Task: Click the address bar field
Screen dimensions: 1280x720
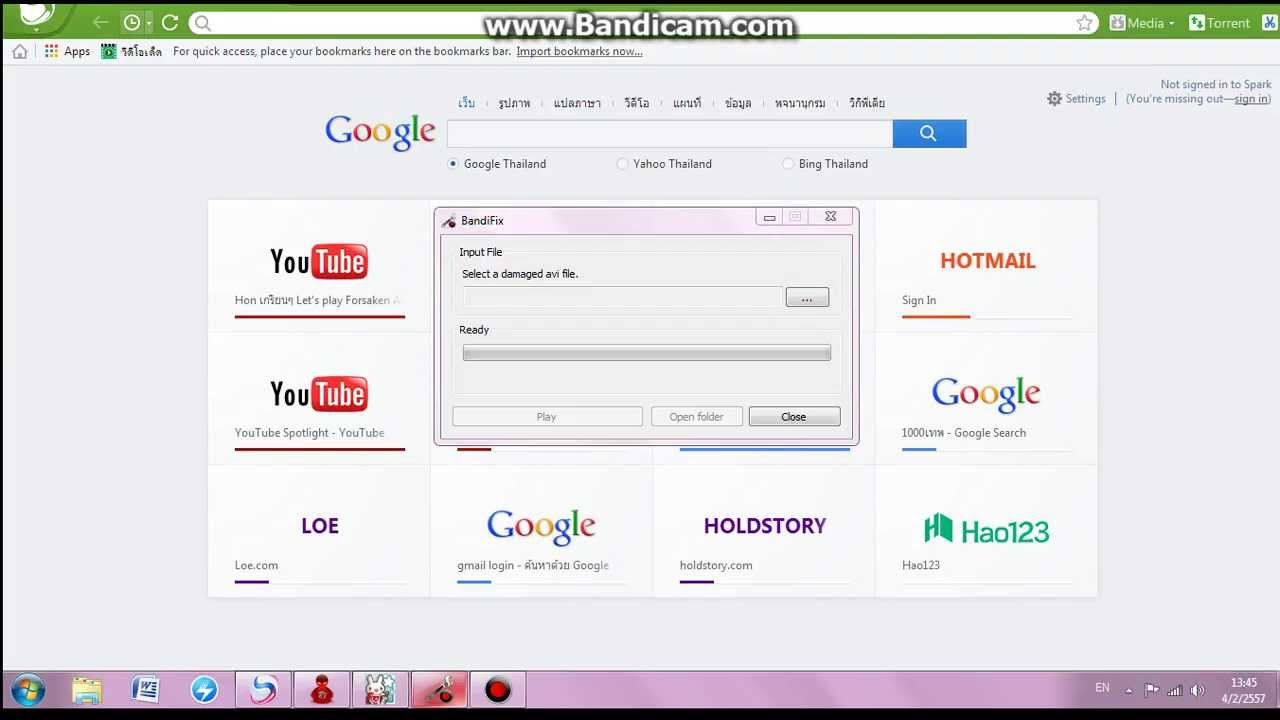Action: coord(640,23)
